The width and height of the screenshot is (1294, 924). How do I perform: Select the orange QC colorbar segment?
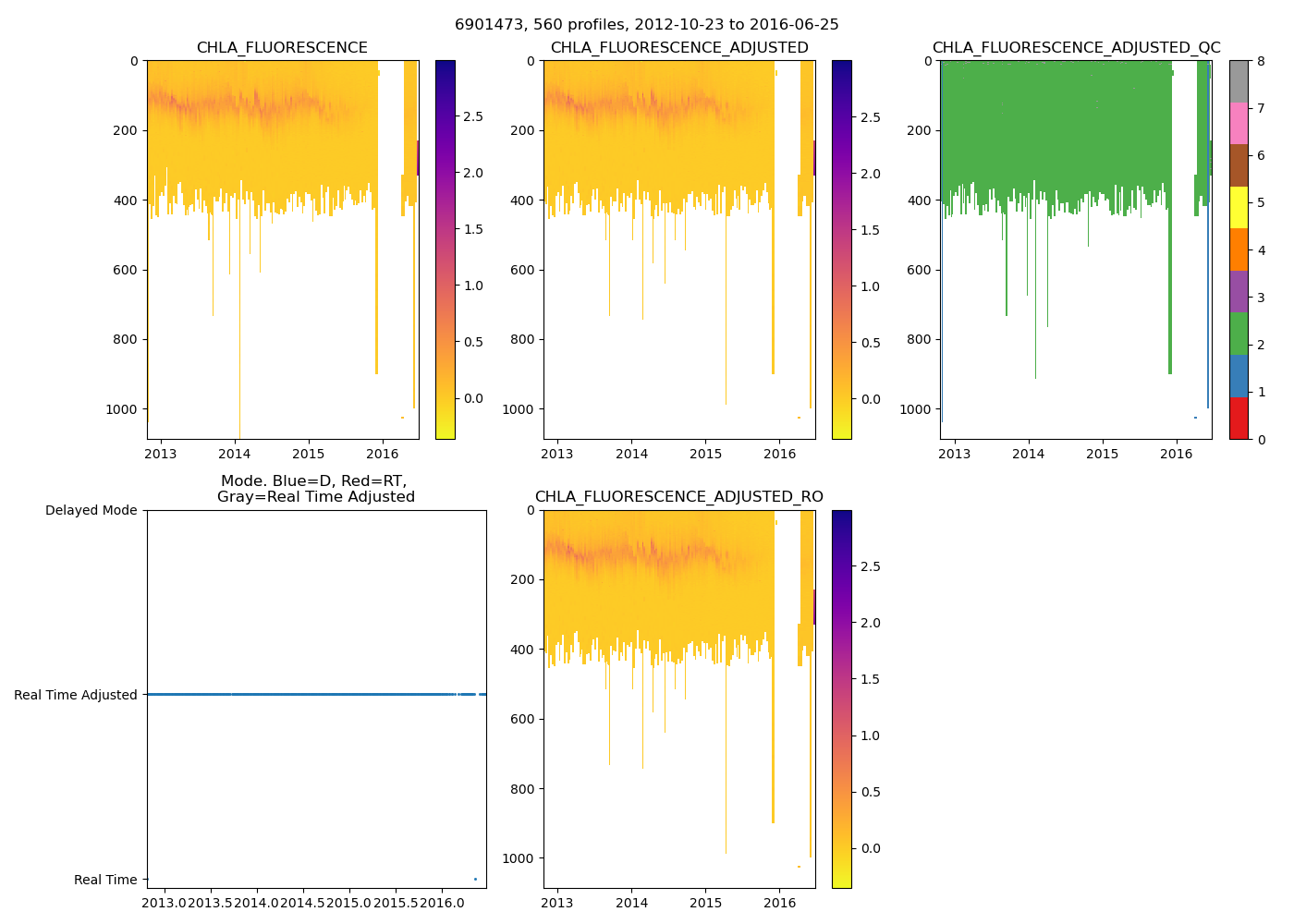(1239, 249)
